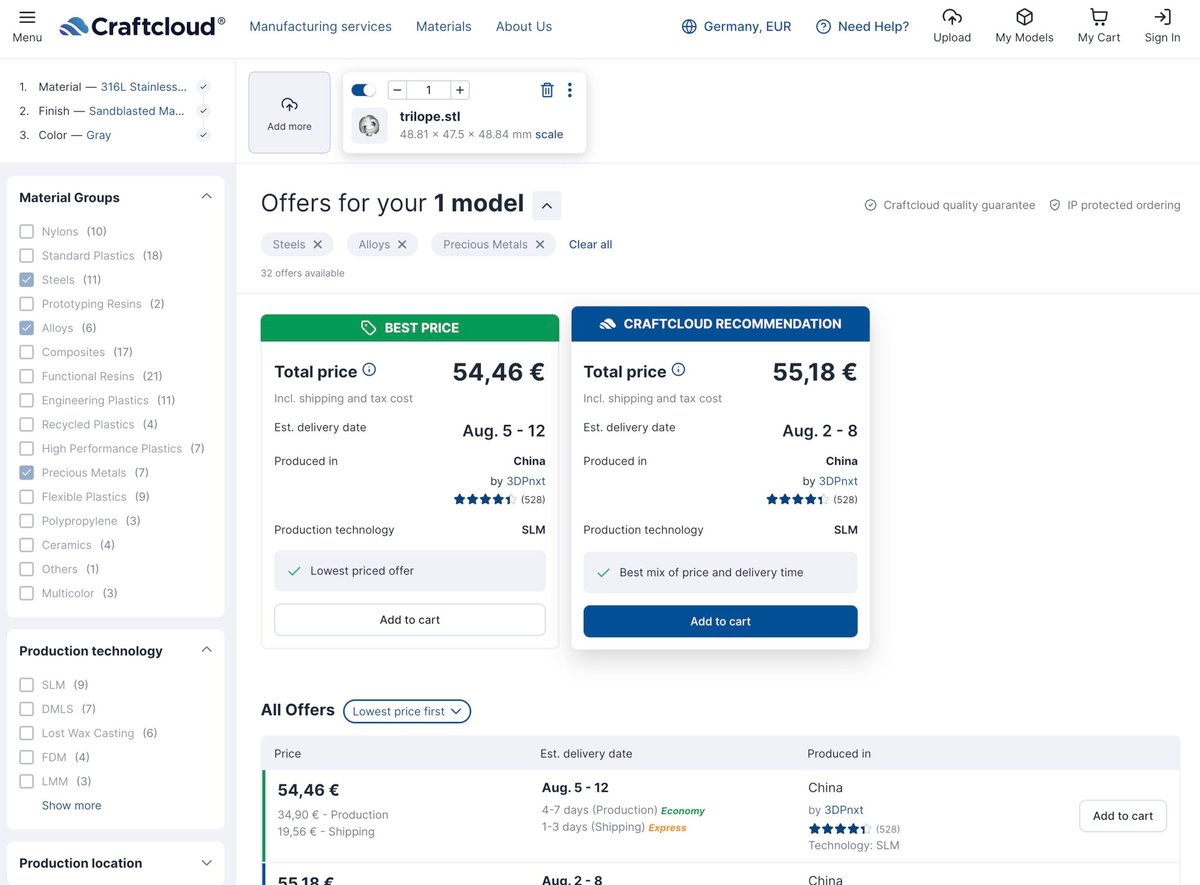This screenshot has width=1200, height=885.
Task: Click the Clear all filters link
Action: pyautogui.click(x=591, y=244)
